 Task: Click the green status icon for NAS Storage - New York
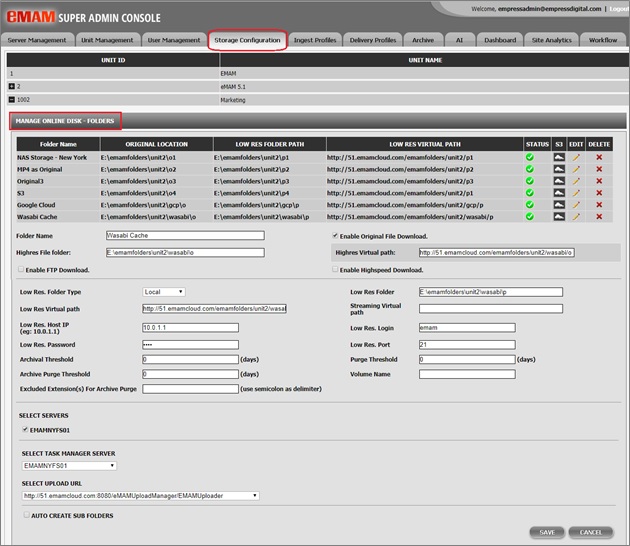coord(530,157)
